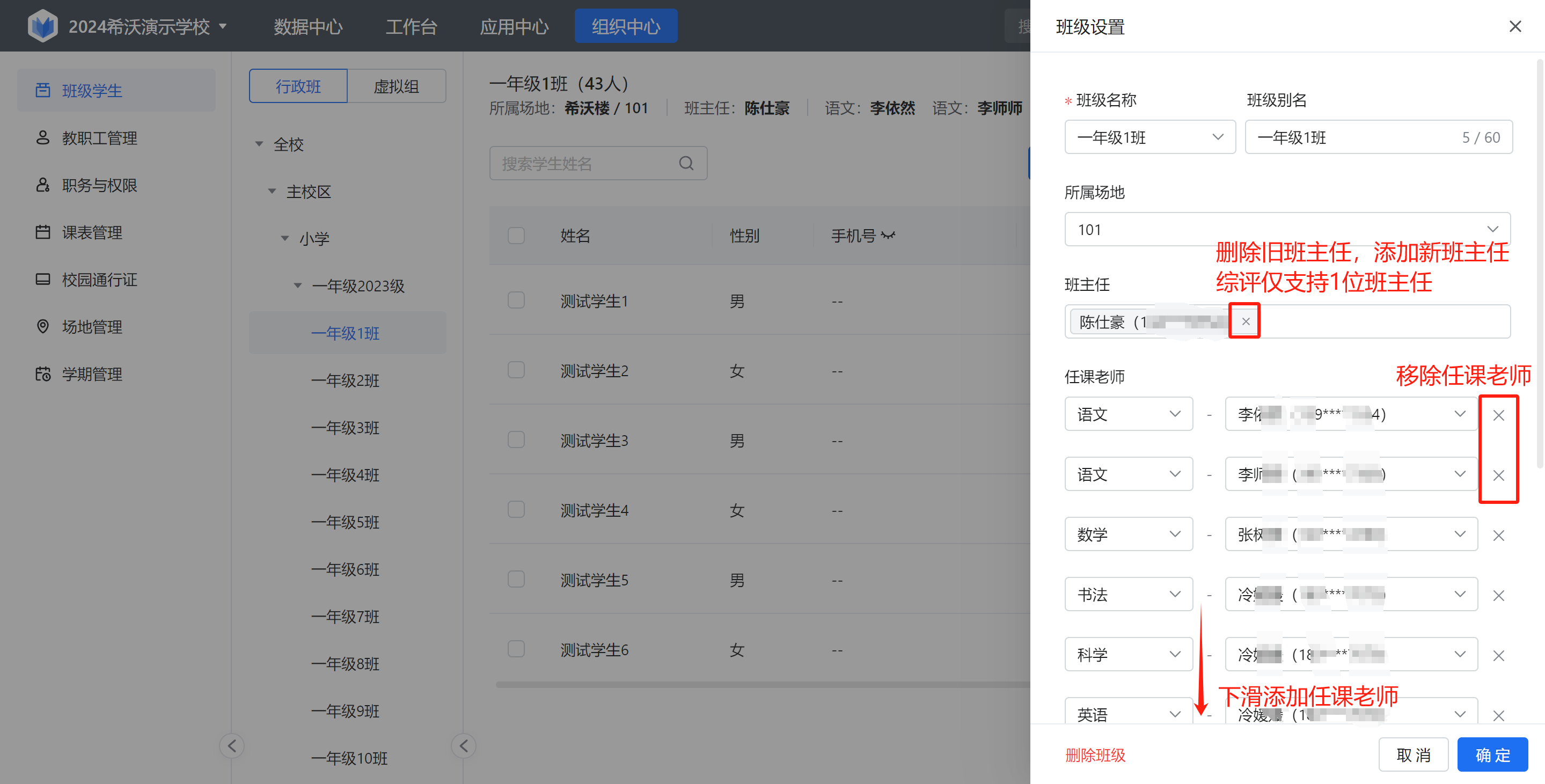
Task: Open the 班级名称 dropdown
Action: pyautogui.click(x=1149, y=137)
